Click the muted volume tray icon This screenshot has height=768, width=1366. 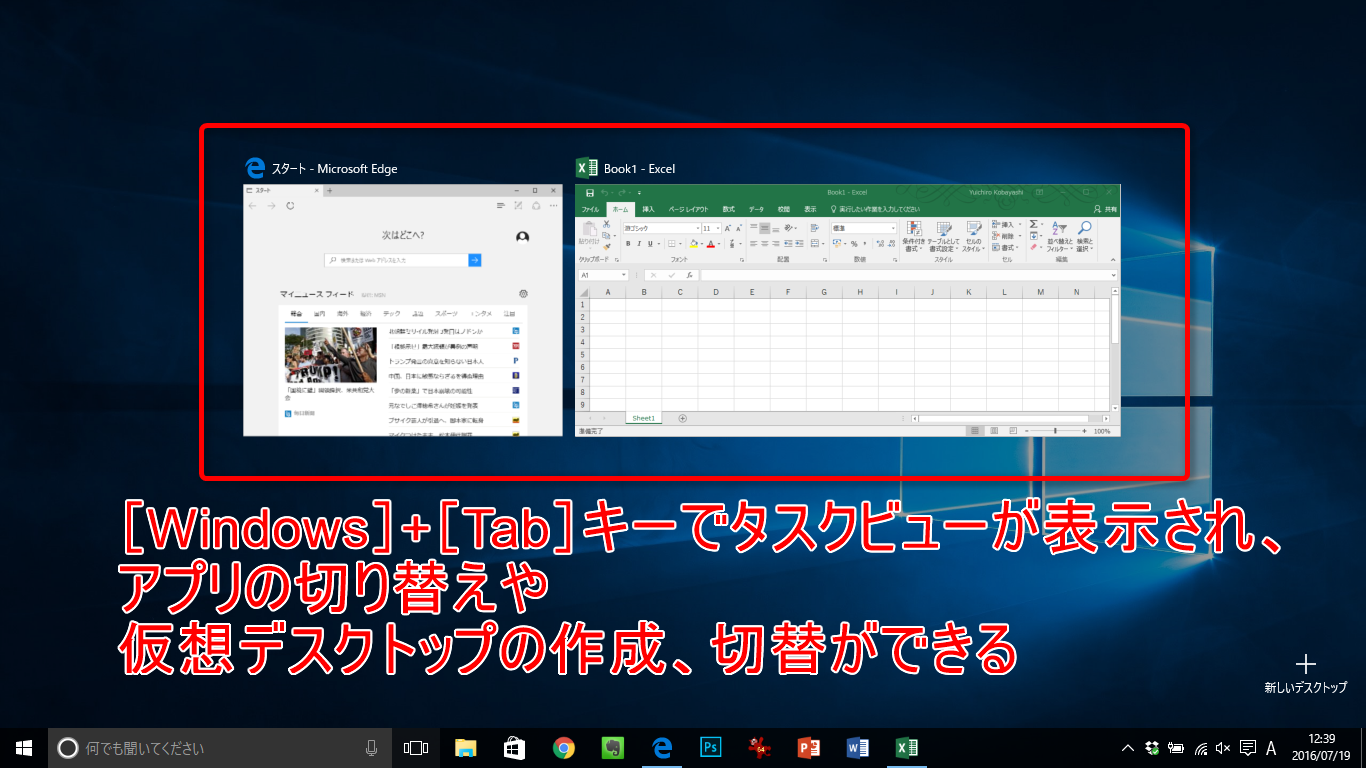point(1223,747)
